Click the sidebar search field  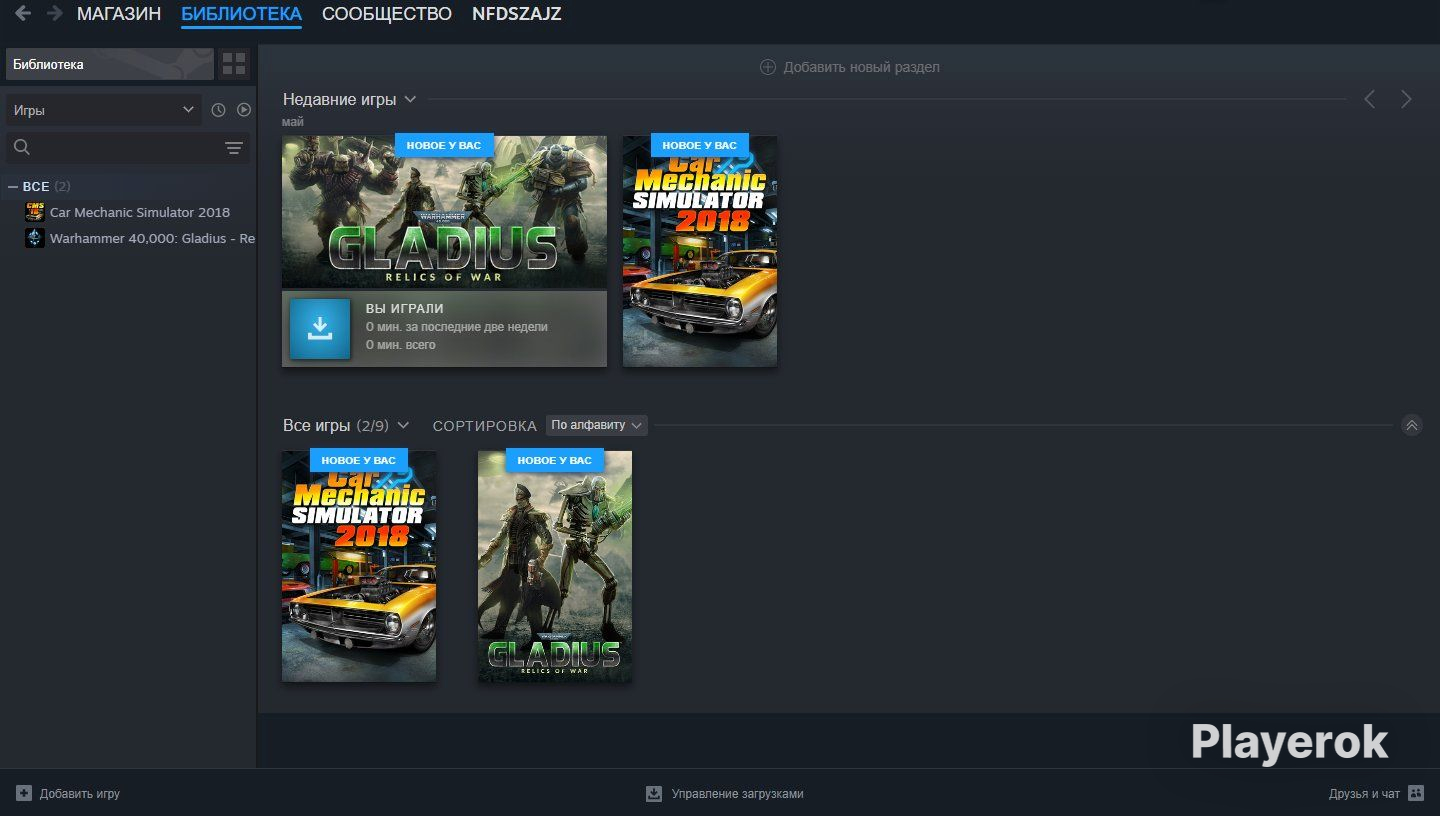pyautogui.click(x=128, y=148)
